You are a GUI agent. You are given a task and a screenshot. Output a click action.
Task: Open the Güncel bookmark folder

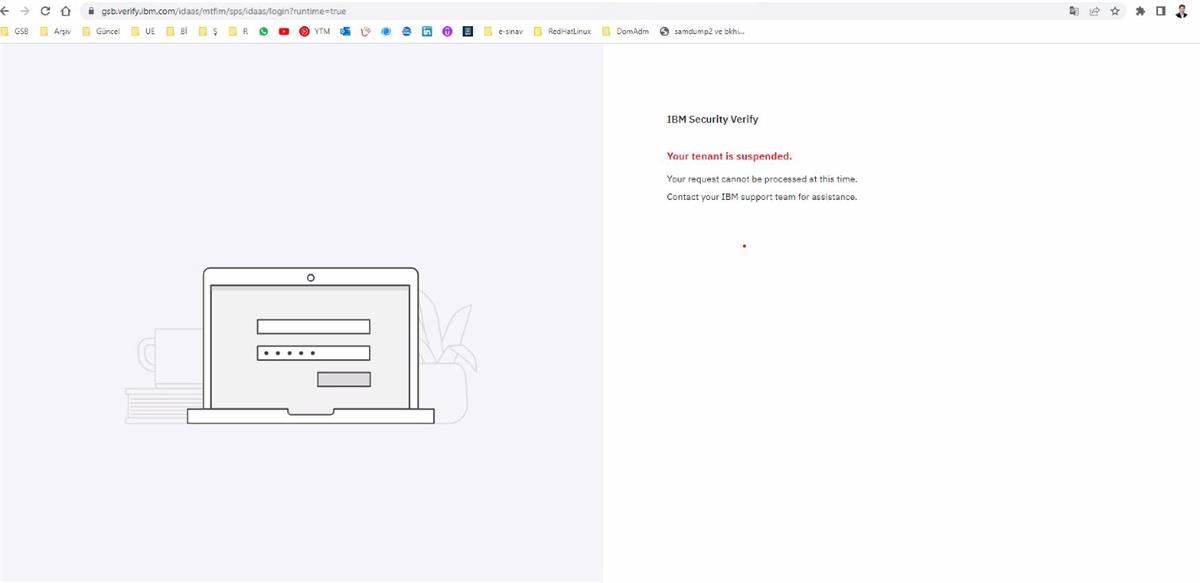pos(101,31)
